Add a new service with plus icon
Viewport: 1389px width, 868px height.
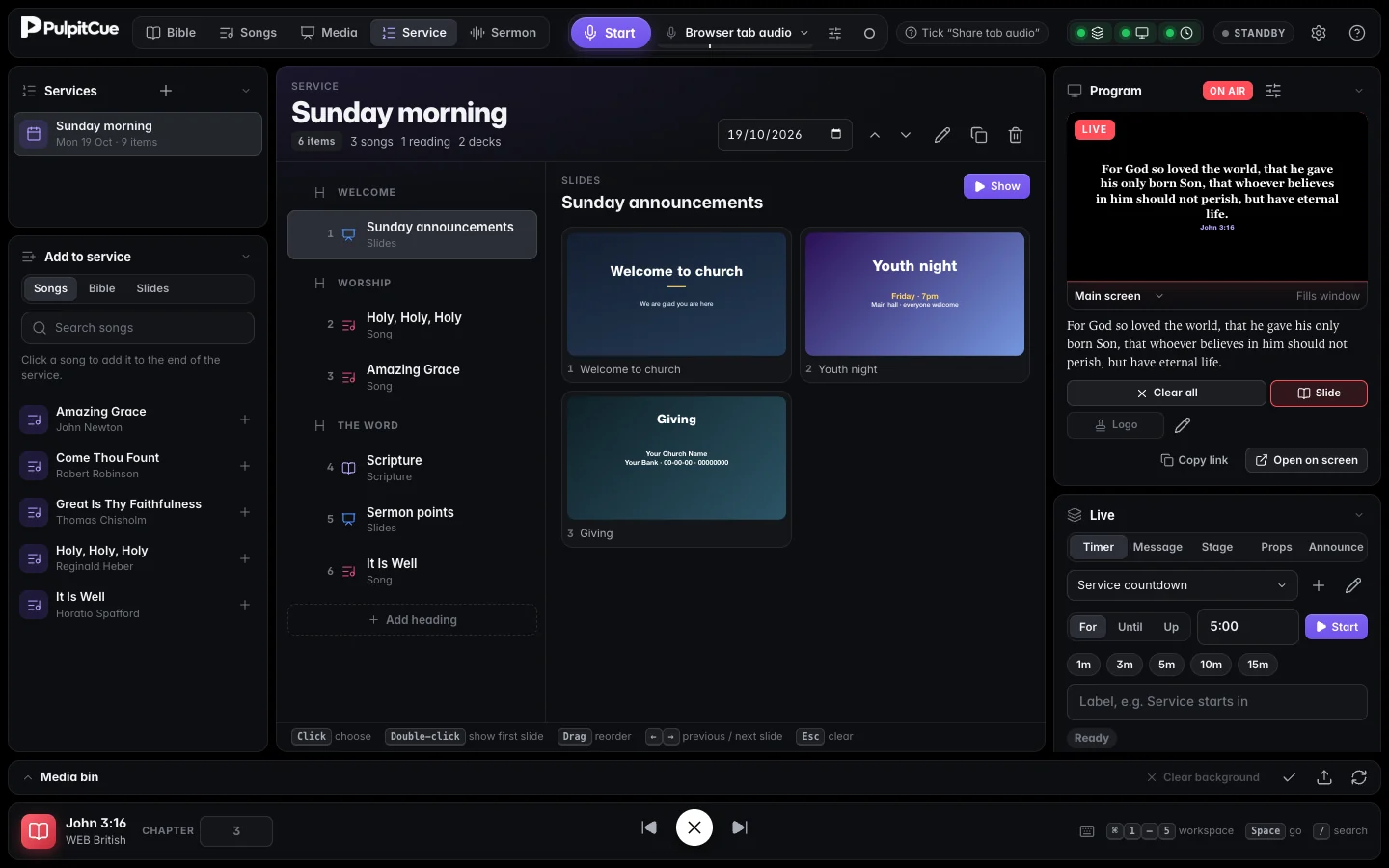point(166,91)
